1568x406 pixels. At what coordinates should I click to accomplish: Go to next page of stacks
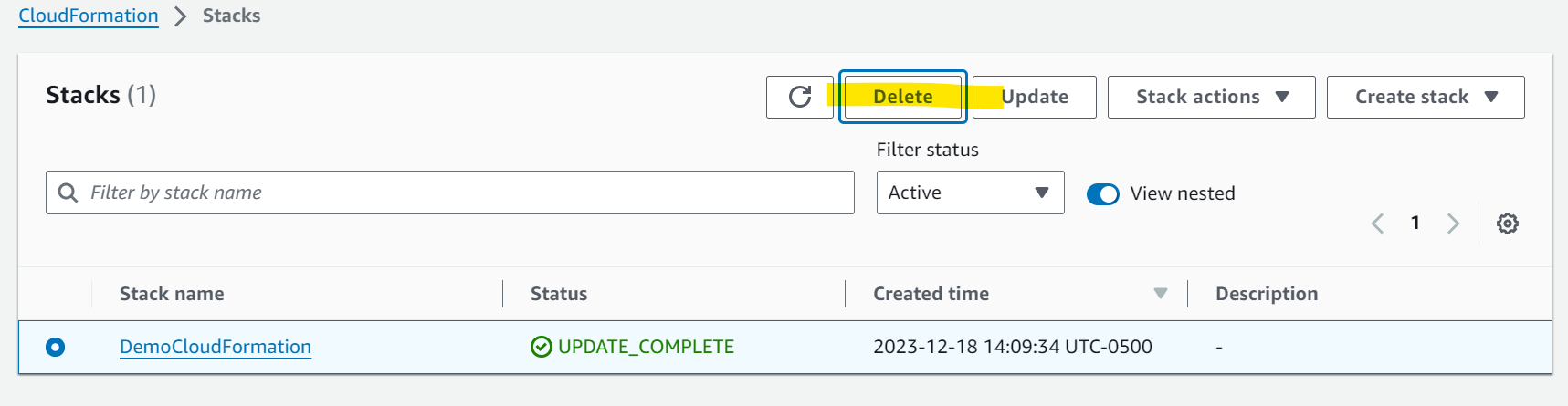[1453, 224]
